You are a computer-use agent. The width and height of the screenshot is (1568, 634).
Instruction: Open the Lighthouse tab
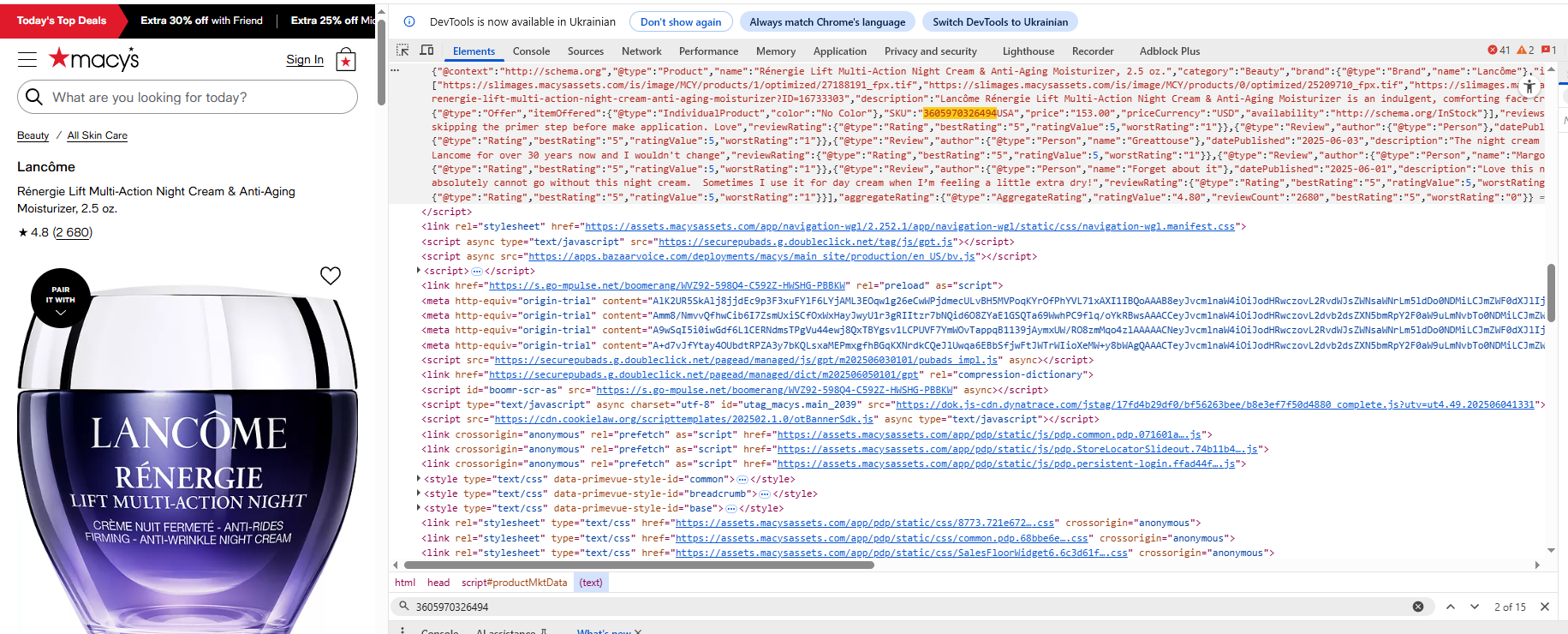(x=1028, y=51)
